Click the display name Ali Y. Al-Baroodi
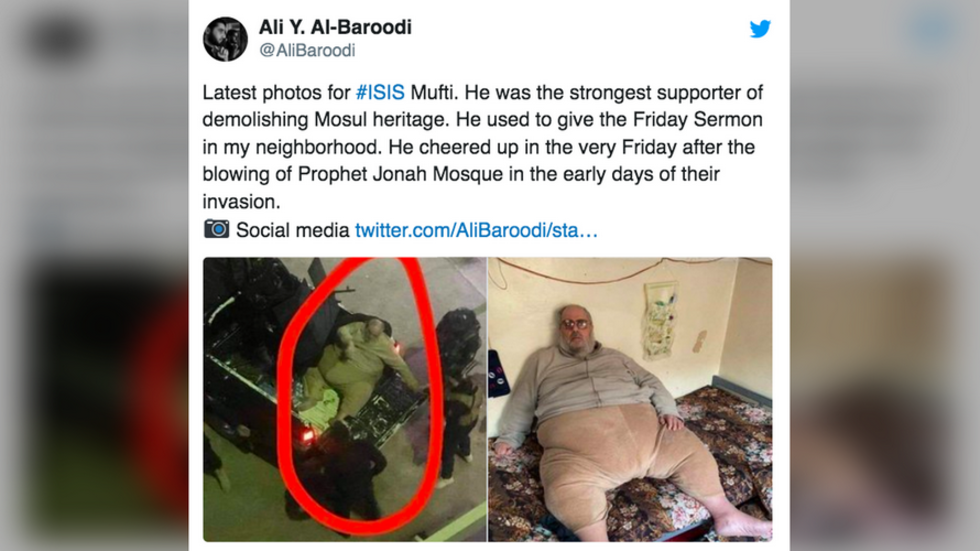 pos(335,27)
